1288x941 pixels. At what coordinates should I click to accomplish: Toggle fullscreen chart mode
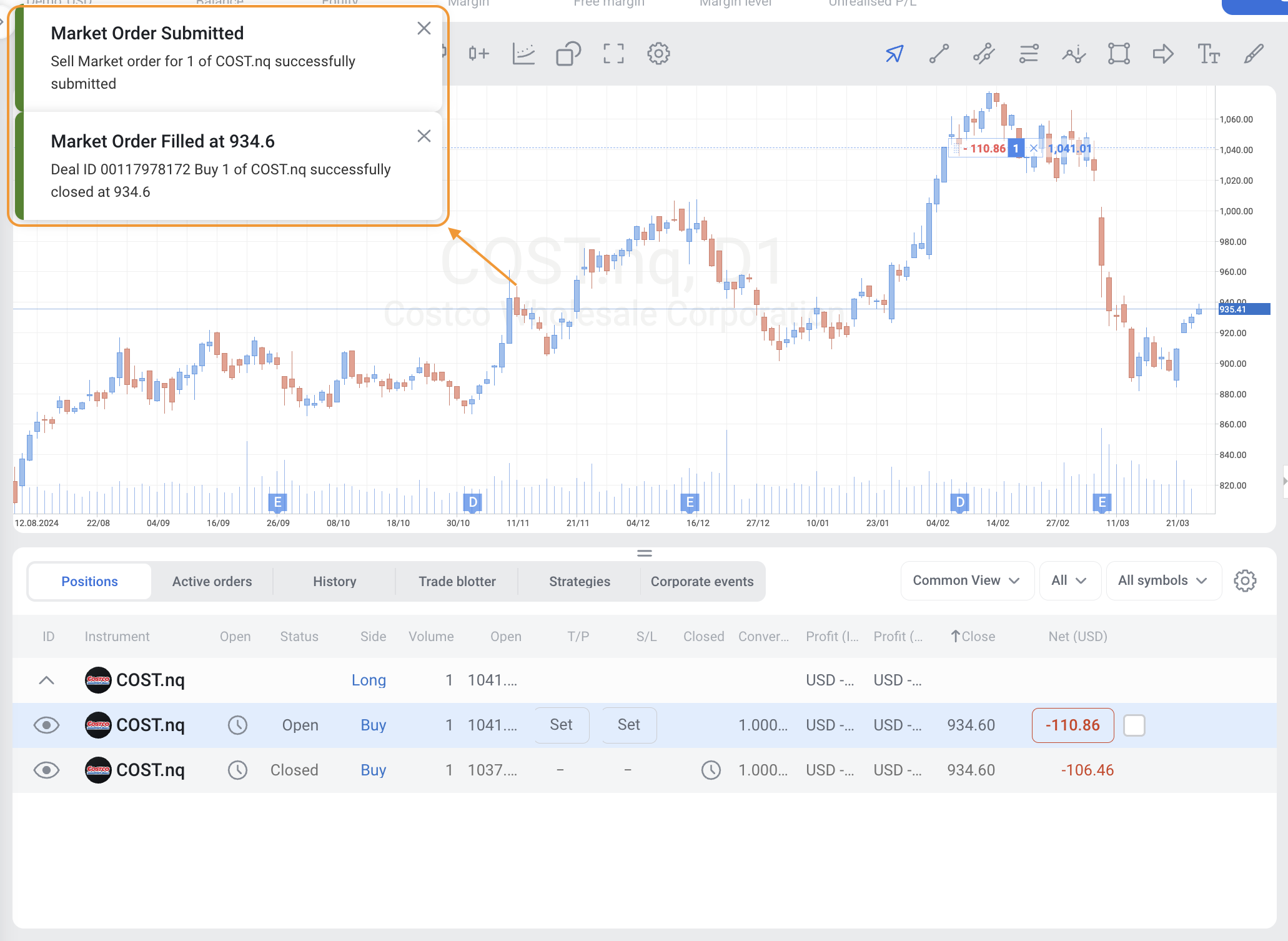click(613, 54)
